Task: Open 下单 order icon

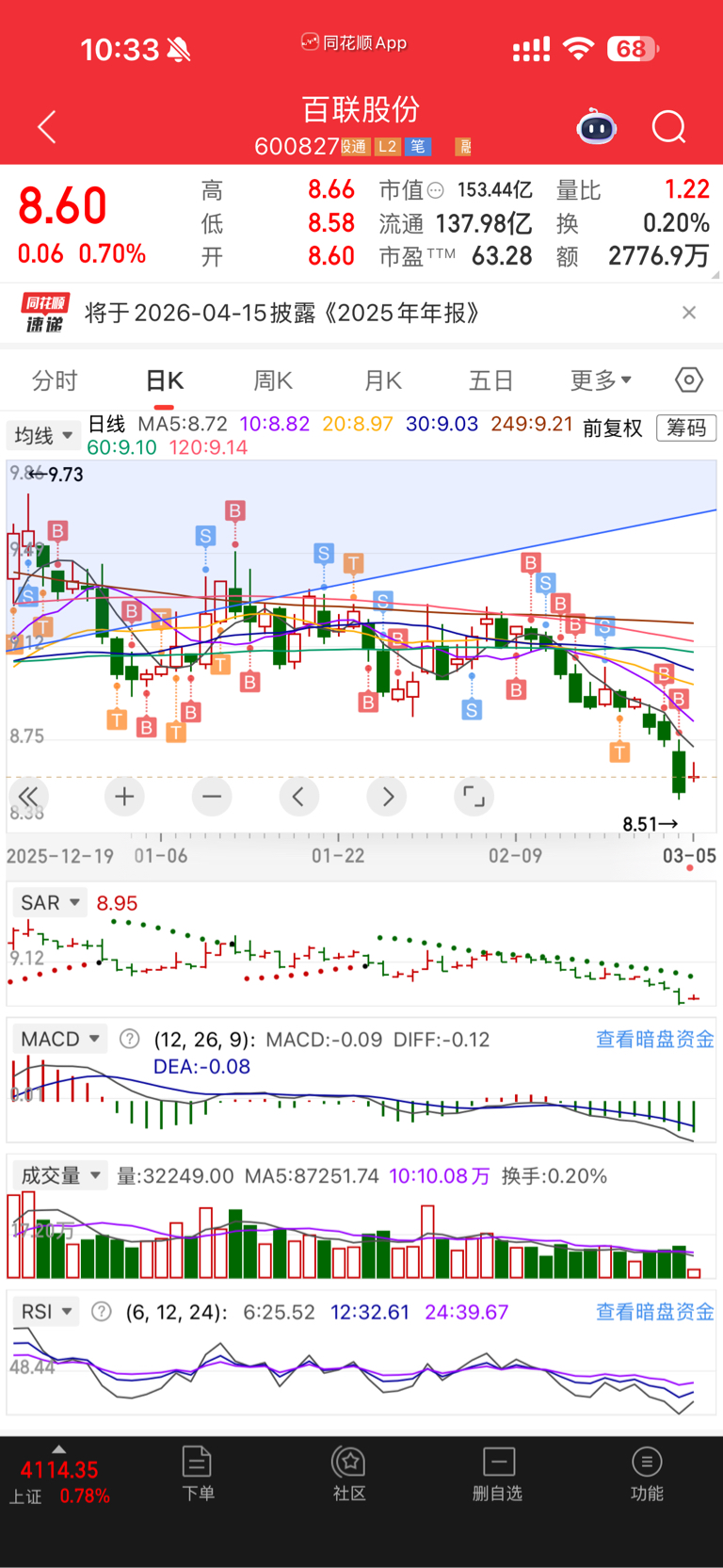Action: pos(198,1474)
